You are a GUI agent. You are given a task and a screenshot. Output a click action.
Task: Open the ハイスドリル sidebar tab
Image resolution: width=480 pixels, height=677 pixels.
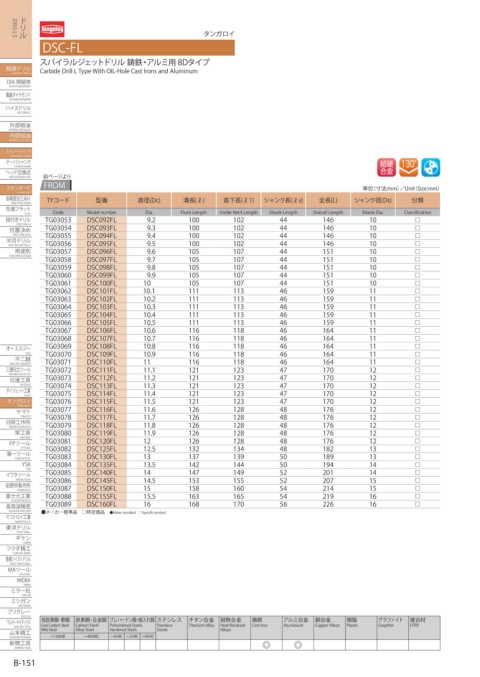16,109
